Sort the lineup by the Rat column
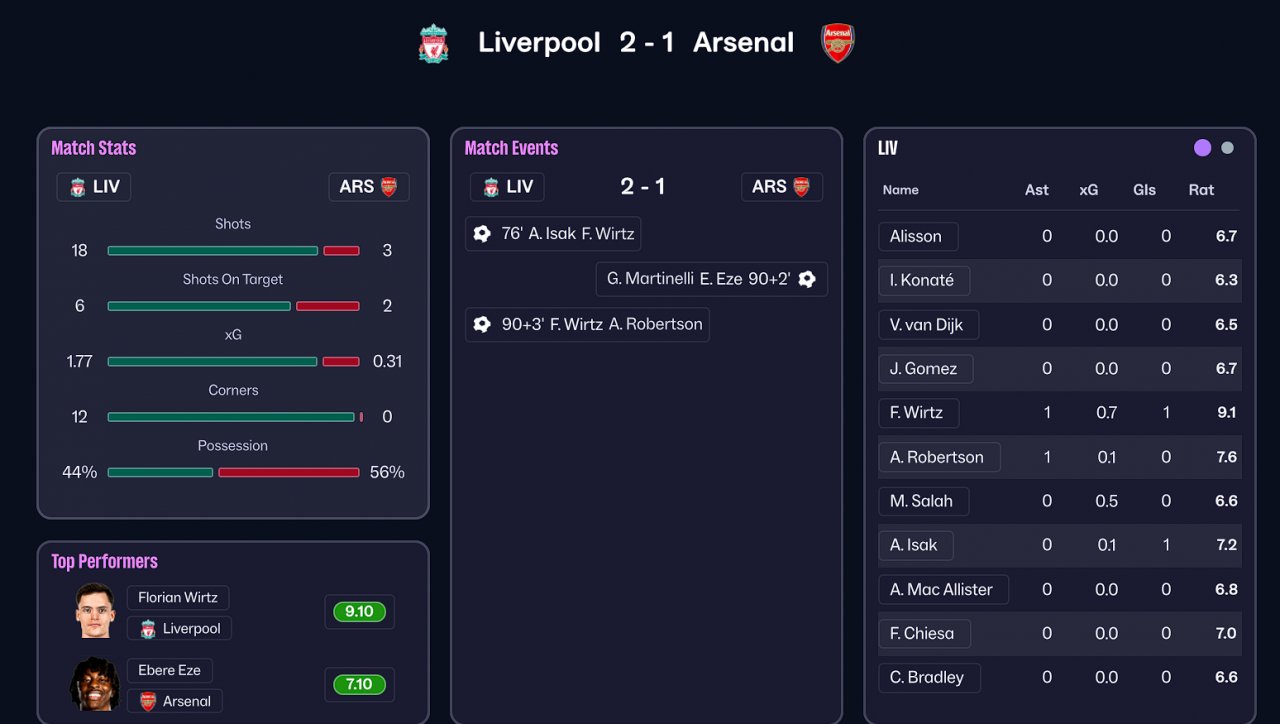 click(1201, 190)
